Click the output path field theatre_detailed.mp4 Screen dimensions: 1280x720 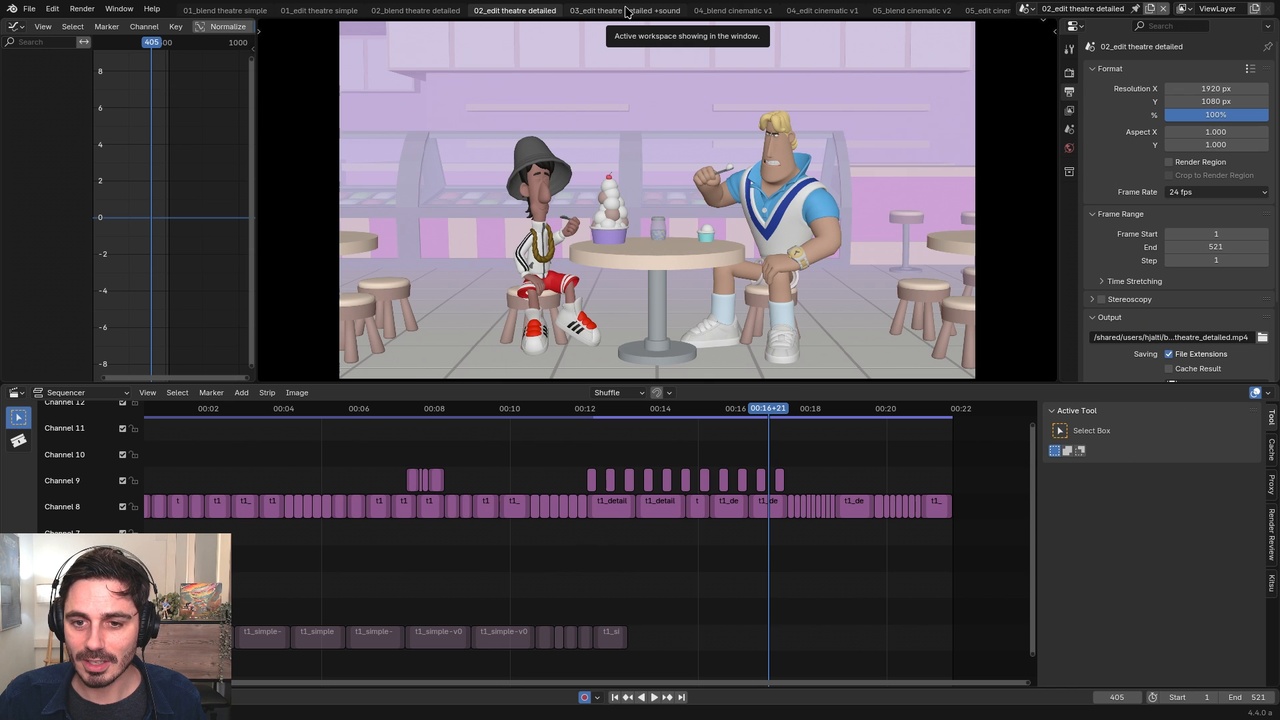(x=1171, y=337)
